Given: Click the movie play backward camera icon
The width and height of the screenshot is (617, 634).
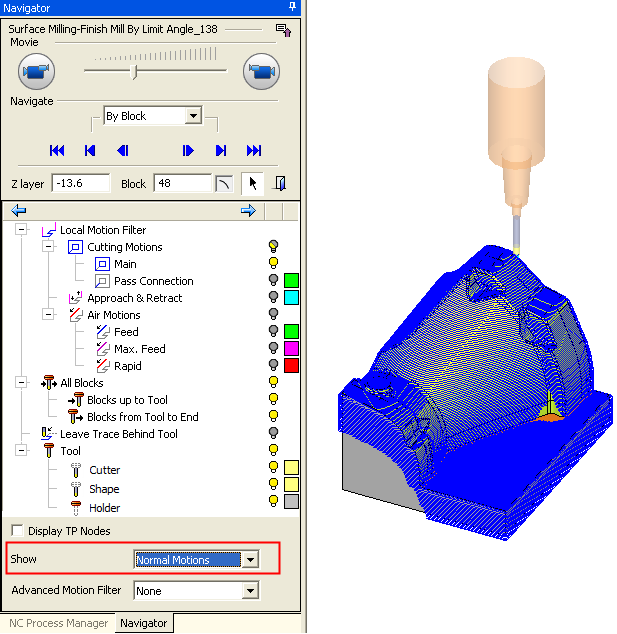Looking at the screenshot, I should [36, 71].
